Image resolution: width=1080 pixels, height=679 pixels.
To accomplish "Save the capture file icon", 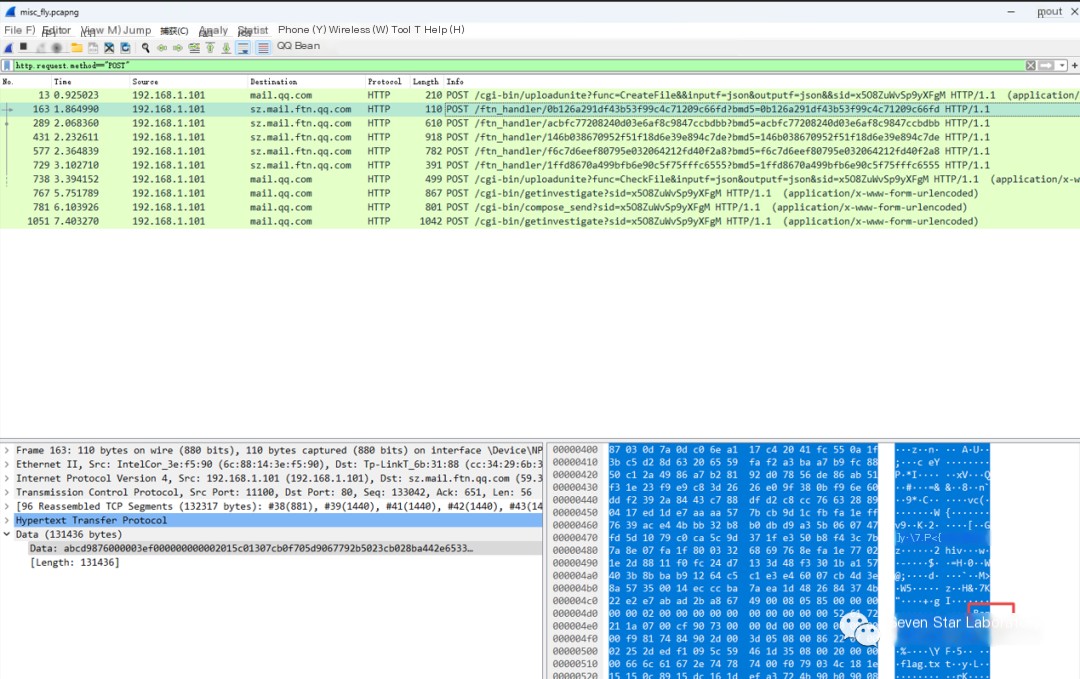I will tap(93, 48).
